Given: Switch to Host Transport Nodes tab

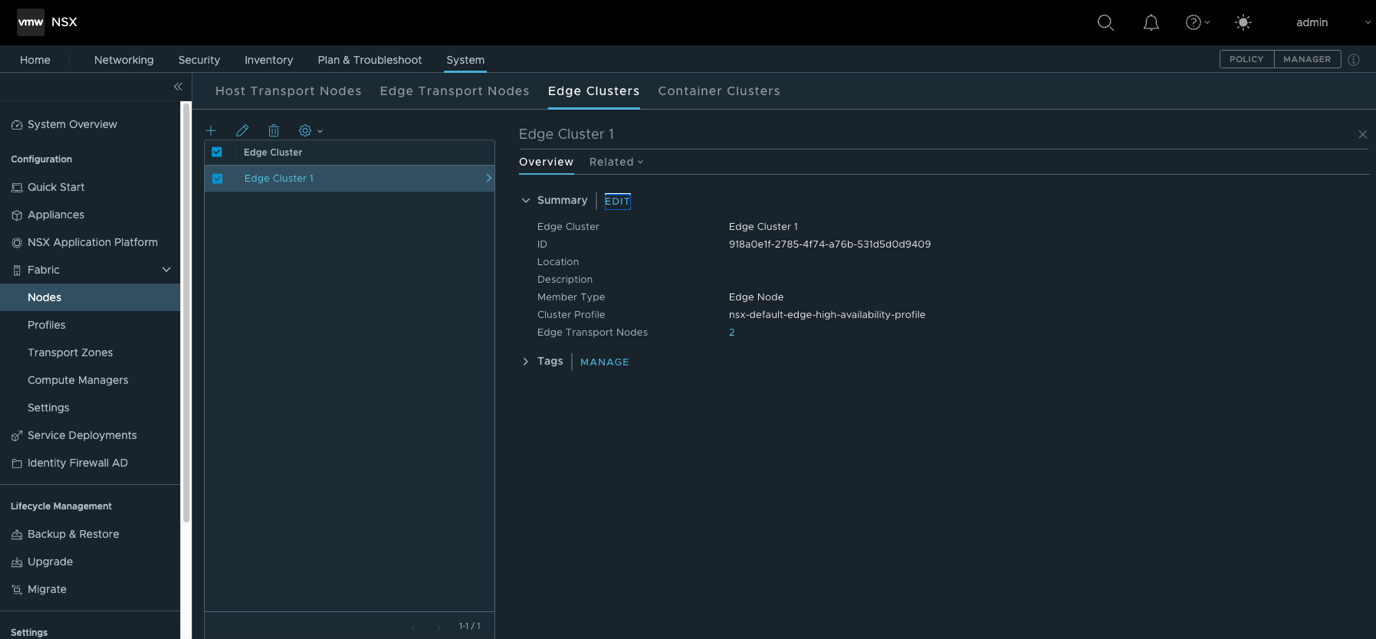Looking at the screenshot, I should (x=288, y=91).
